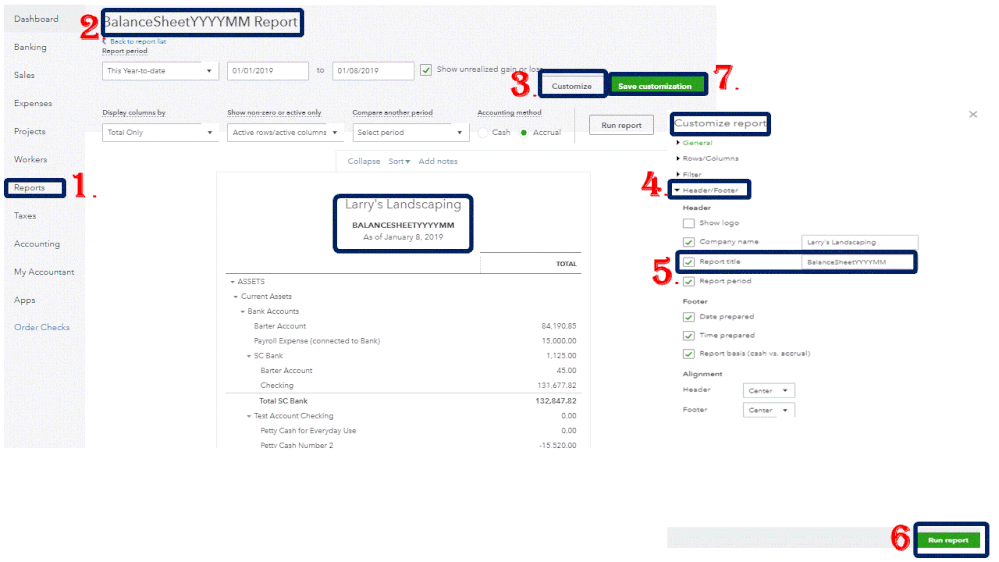This screenshot has width=999, height=562.
Task: Enable Show logo checkbox
Action: click(689, 224)
